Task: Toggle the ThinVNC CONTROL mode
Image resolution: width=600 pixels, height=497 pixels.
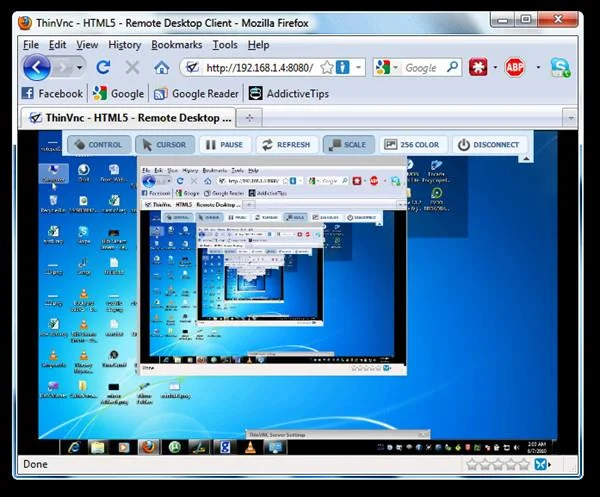Action: tap(99, 145)
